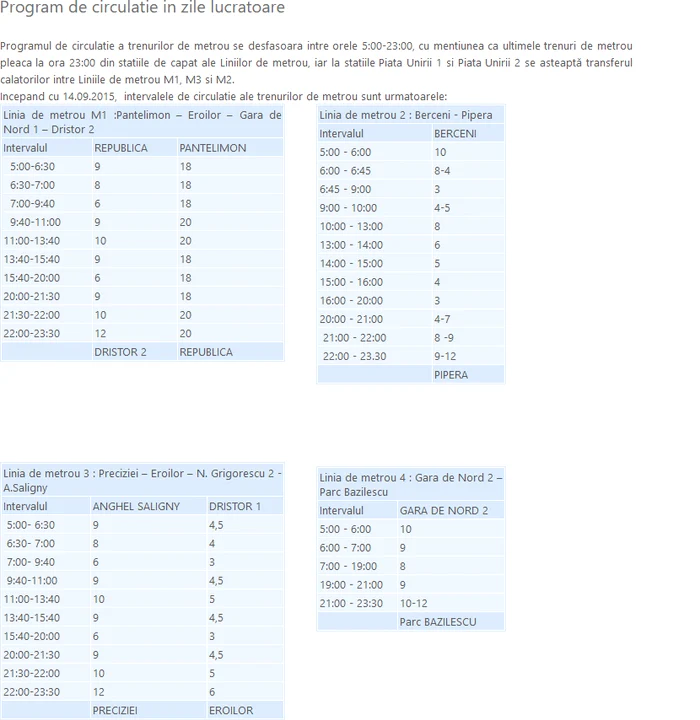
Task: Click the Linia de metrou 3 table title
Action: pos(141,480)
